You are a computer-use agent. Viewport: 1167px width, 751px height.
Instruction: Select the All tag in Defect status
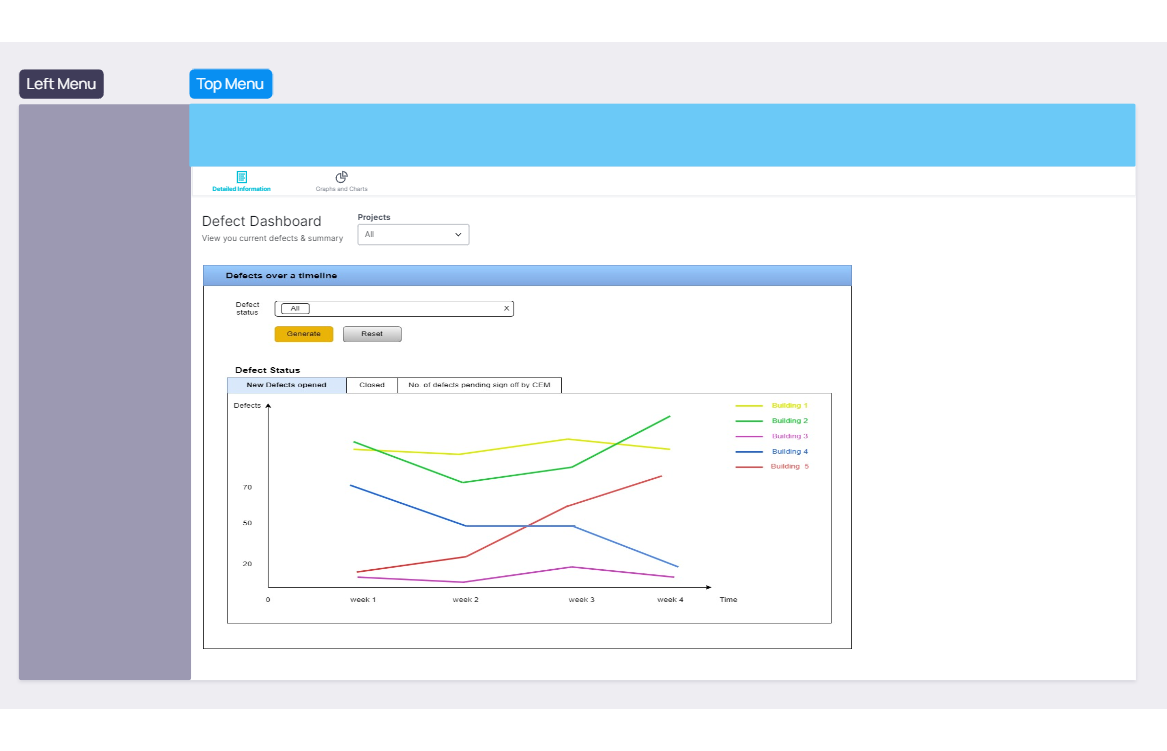295,308
